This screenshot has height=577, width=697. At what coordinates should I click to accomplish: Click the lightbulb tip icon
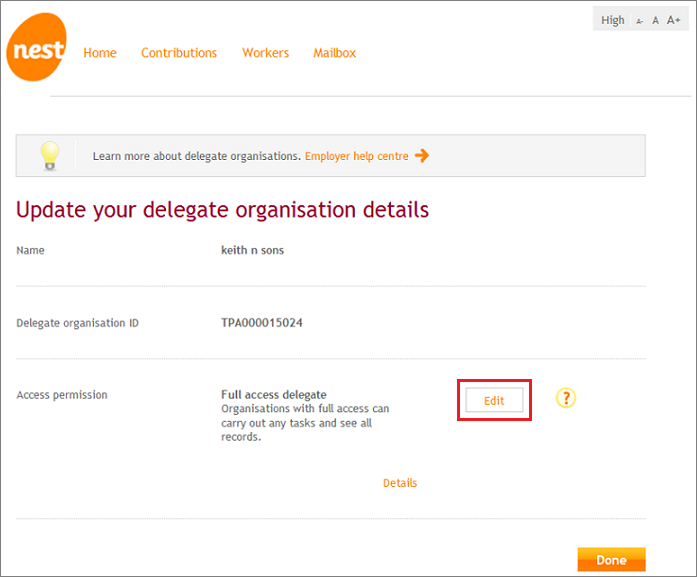tap(50, 156)
